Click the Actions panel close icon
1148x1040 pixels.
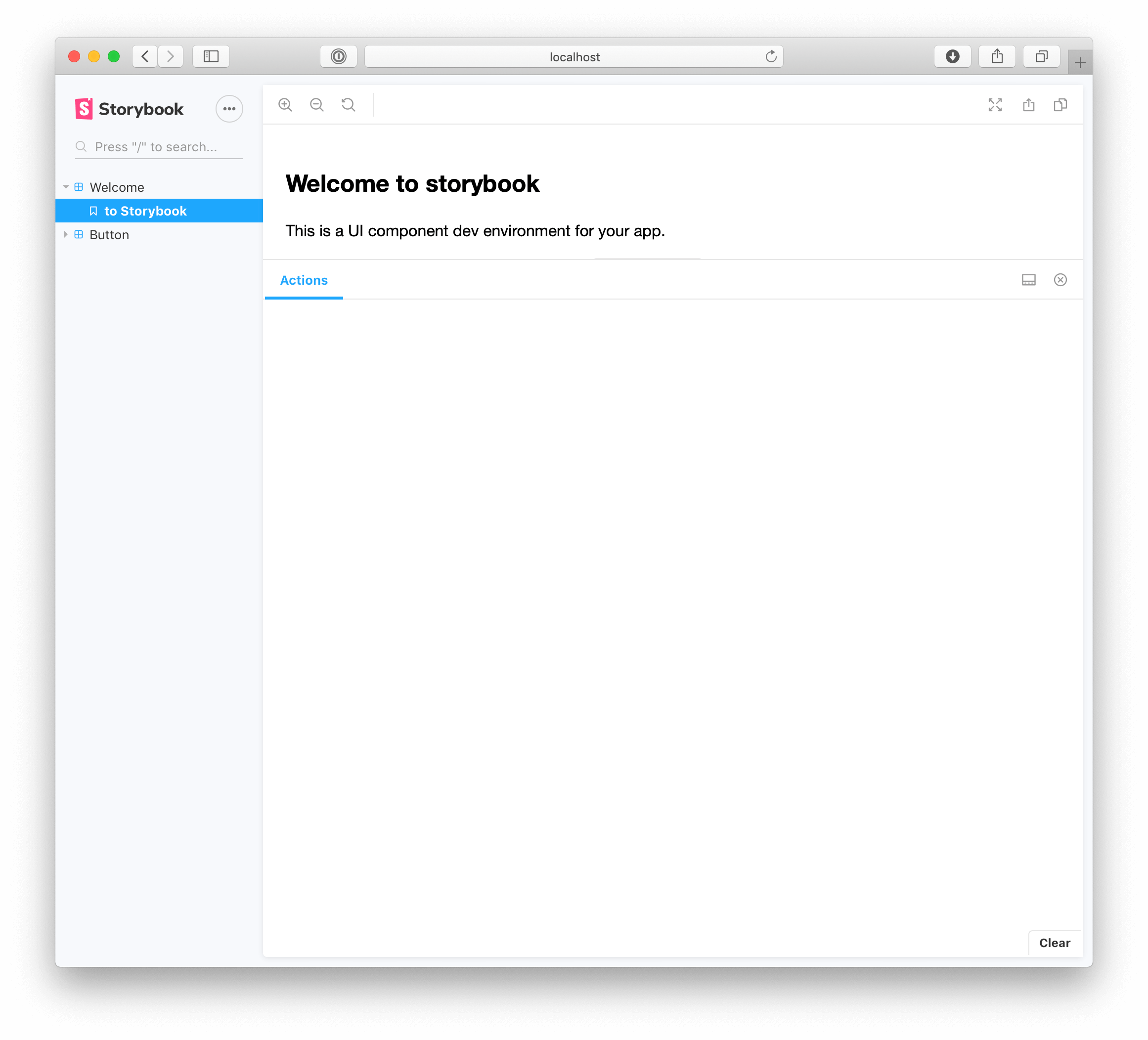(x=1060, y=280)
